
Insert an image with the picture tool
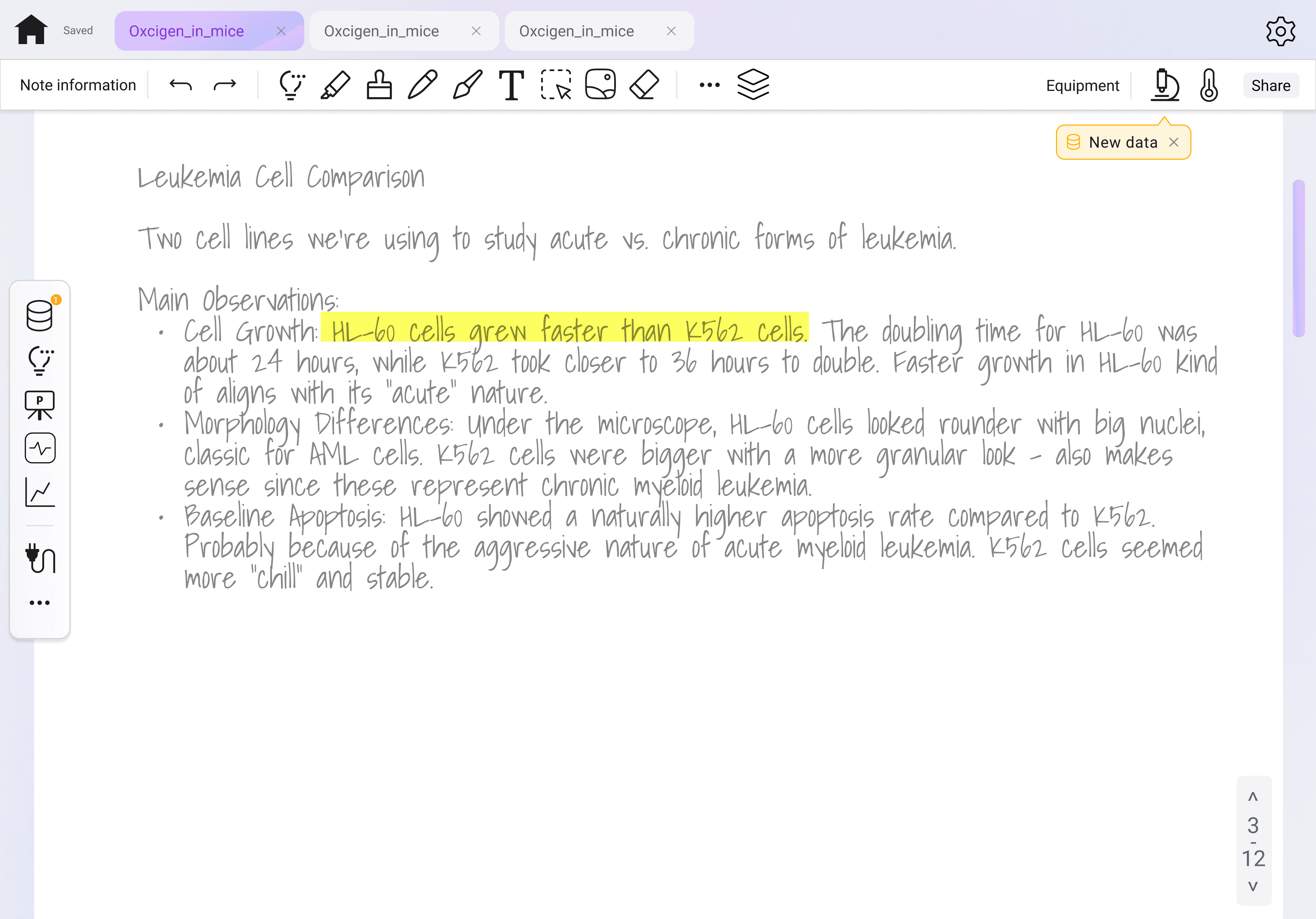(x=600, y=85)
